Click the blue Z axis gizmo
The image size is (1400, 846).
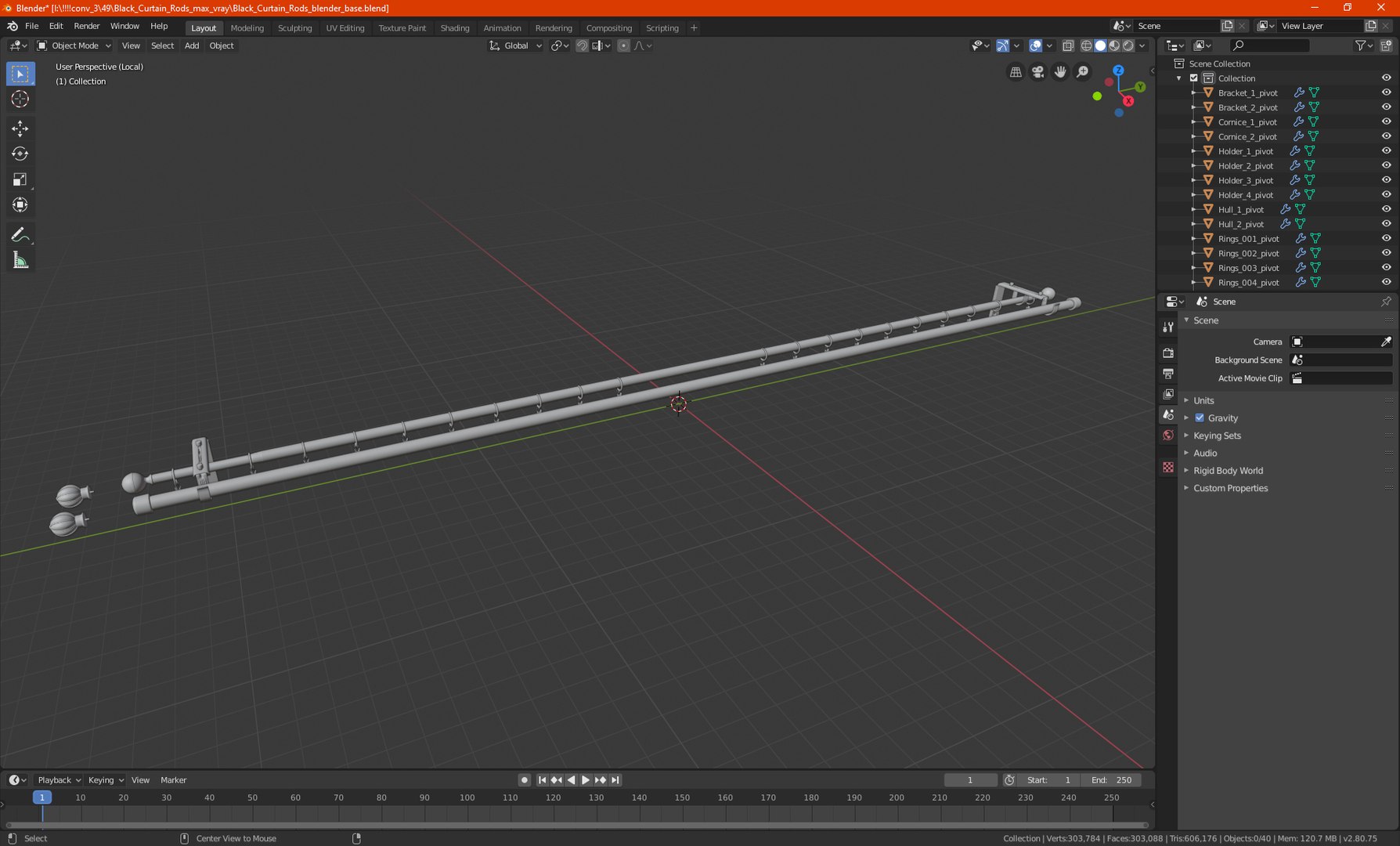point(1119,70)
